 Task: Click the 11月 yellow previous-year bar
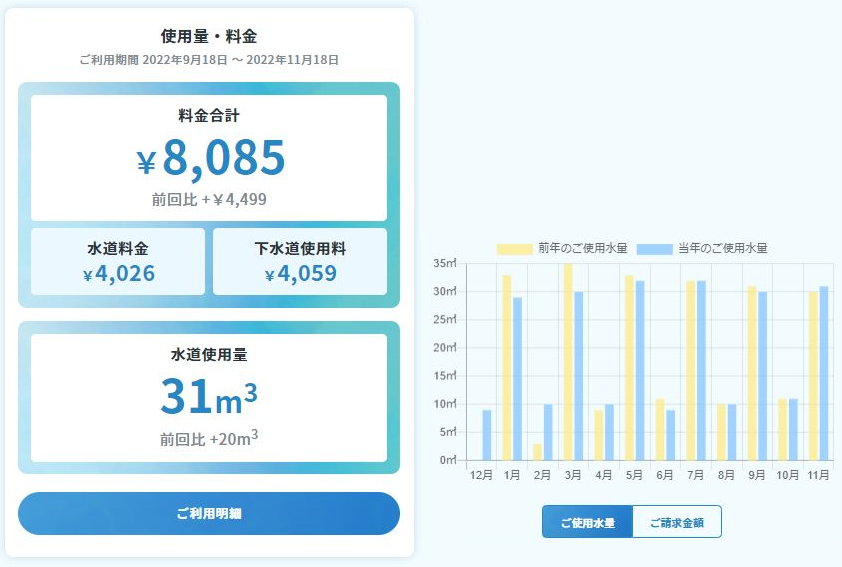pyautogui.click(x=813, y=376)
